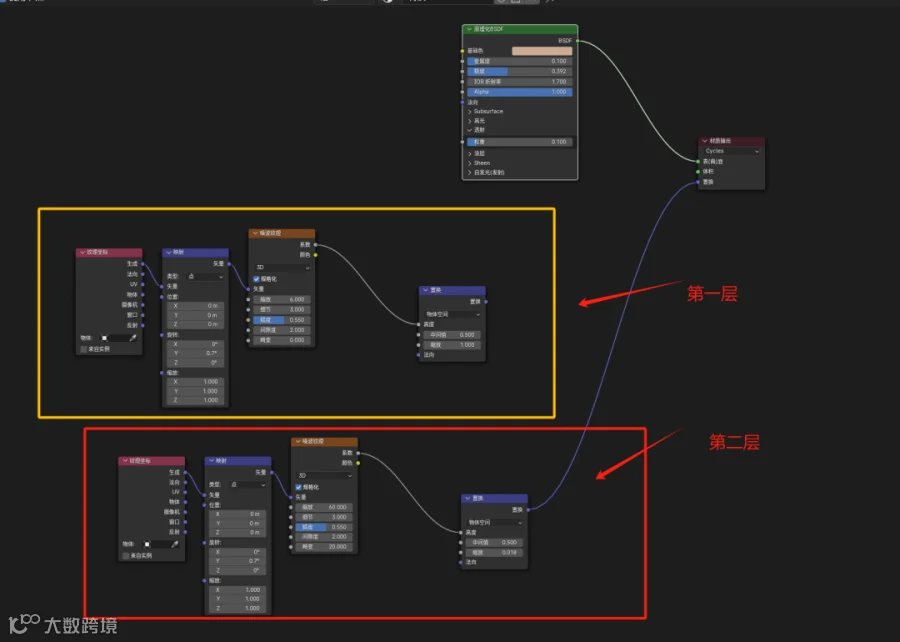Viewport: 900px width, 642px height.
Task: Enable the From Instancer checkbox in the upper Texture Coordinate node
Action: [x=84, y=349]
